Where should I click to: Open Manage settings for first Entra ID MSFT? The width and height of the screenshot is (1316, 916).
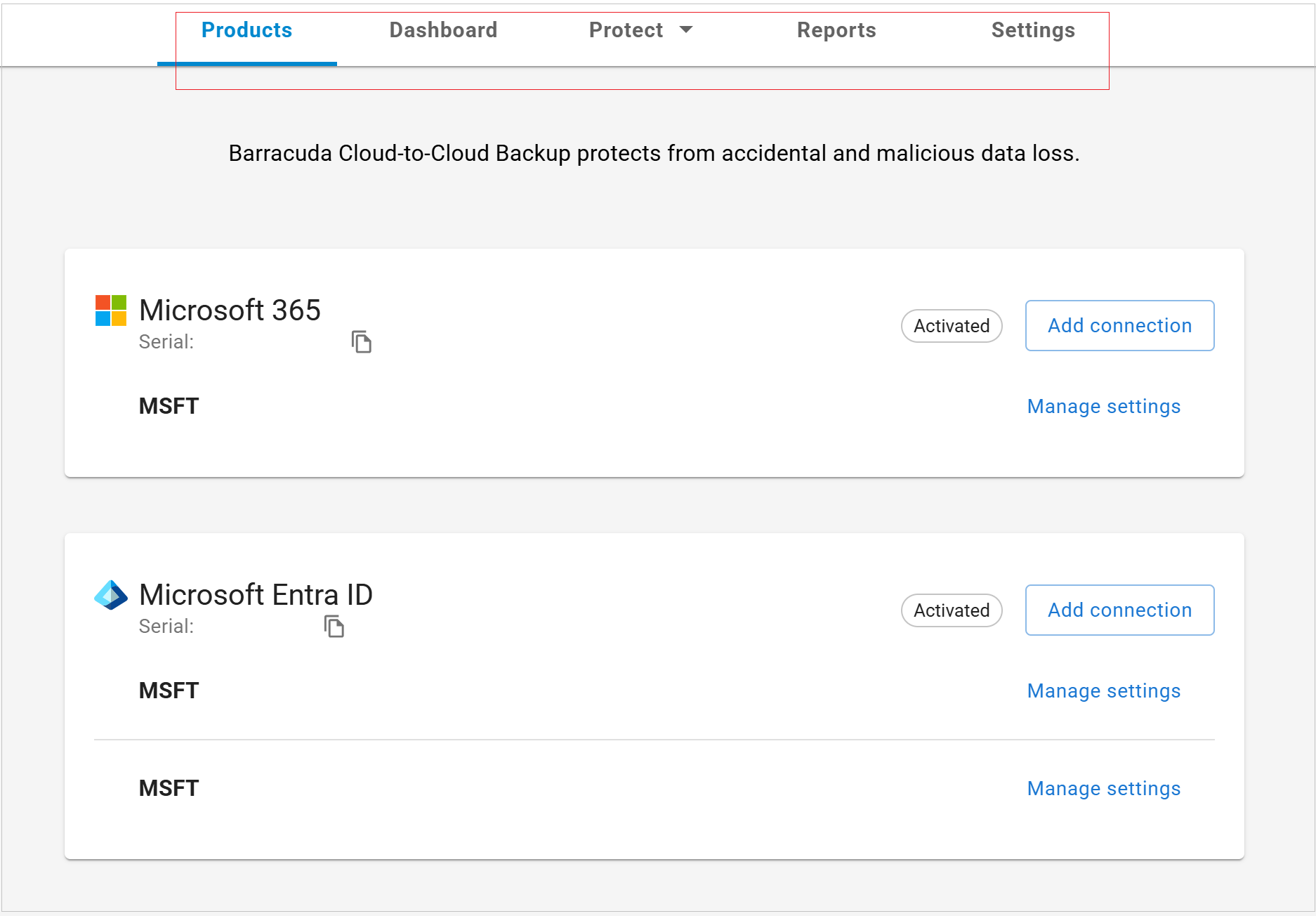click(1104, 691)
